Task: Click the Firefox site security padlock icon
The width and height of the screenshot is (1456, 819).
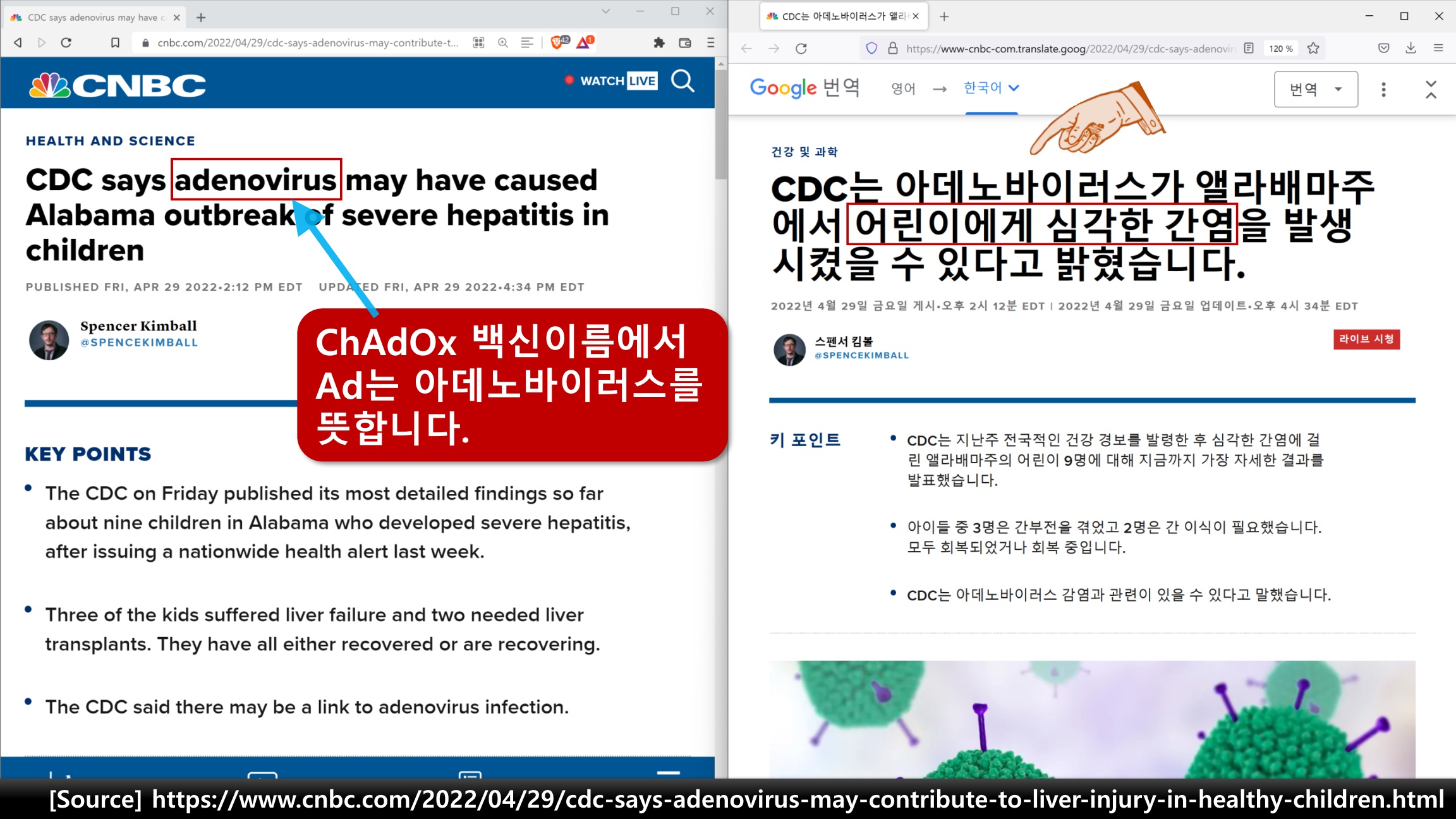Action: click(x=892, y=48)
